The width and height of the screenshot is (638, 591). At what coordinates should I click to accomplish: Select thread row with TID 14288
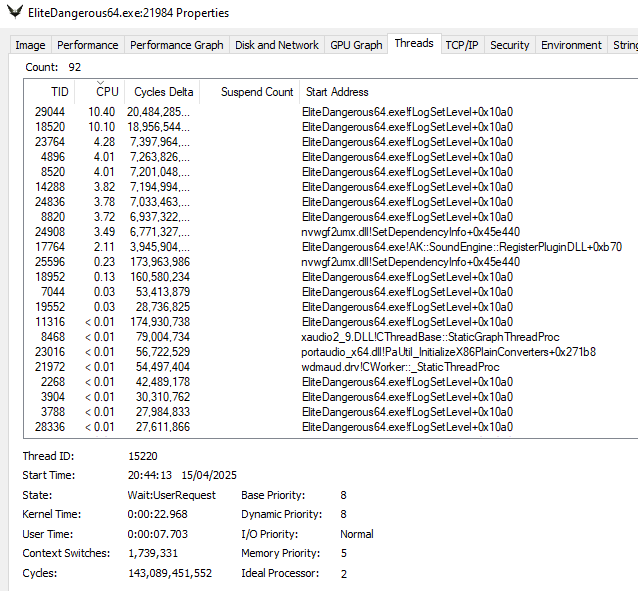330,187
